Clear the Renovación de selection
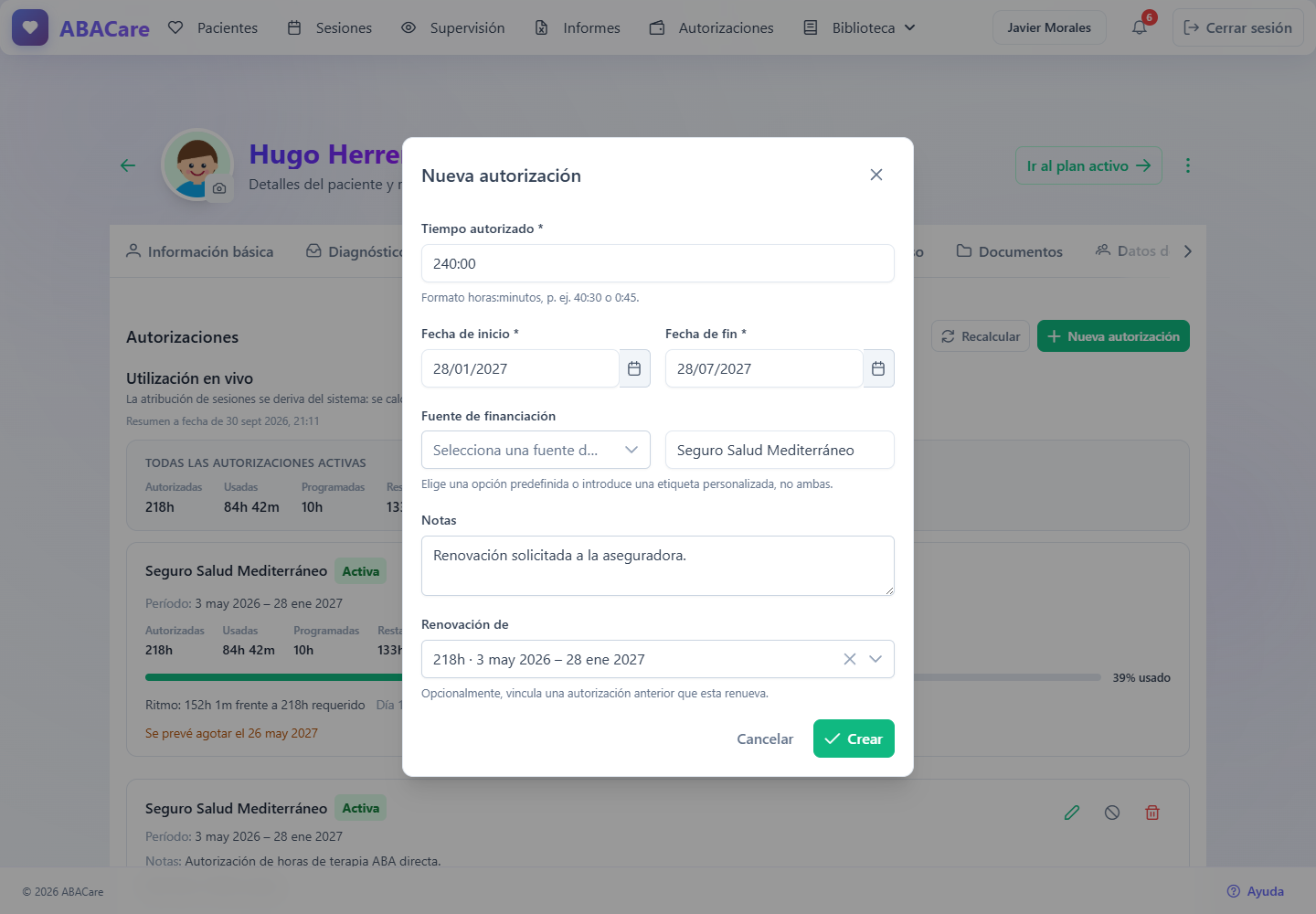The height and width of the screenshot is (914, 1316). point(850,659)
